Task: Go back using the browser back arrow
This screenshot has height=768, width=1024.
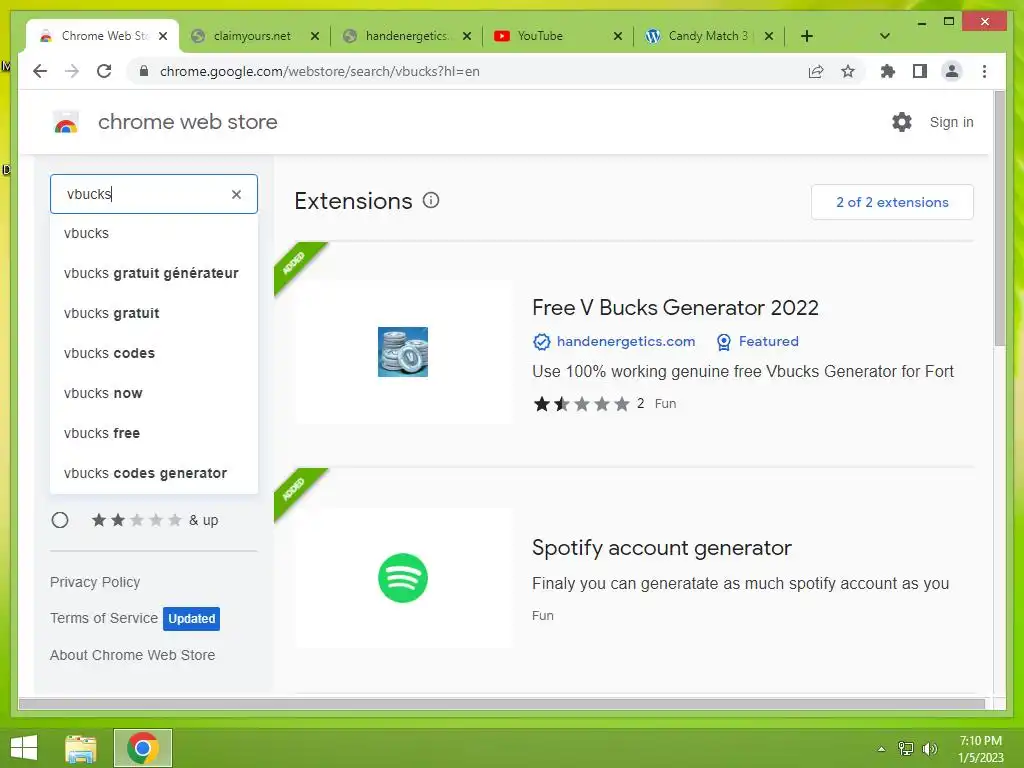Action: [40, 71]
